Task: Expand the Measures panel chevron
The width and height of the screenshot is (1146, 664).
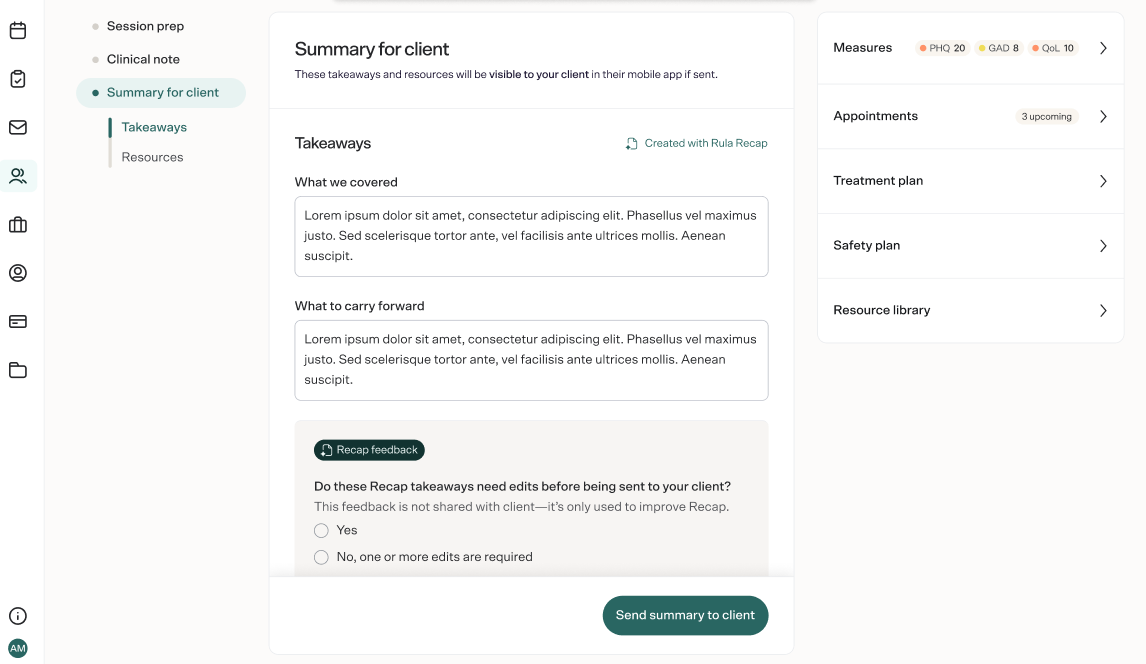Action: click(1103, 48)
